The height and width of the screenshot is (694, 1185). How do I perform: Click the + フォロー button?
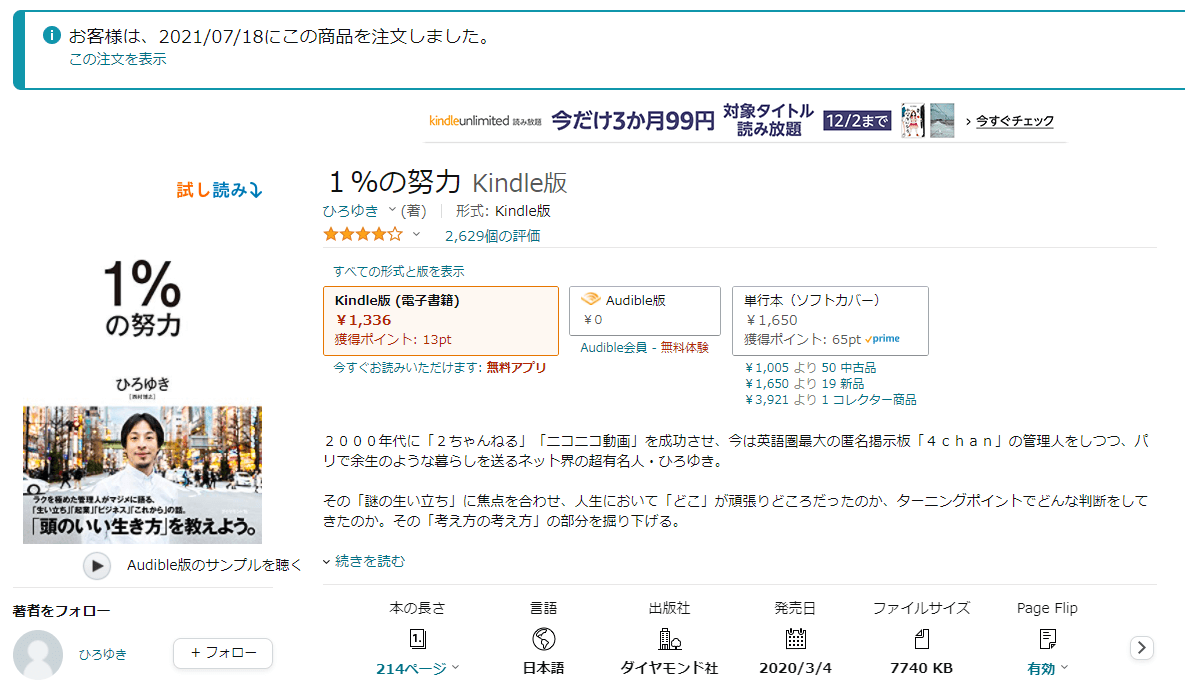[x=223, y=652]
